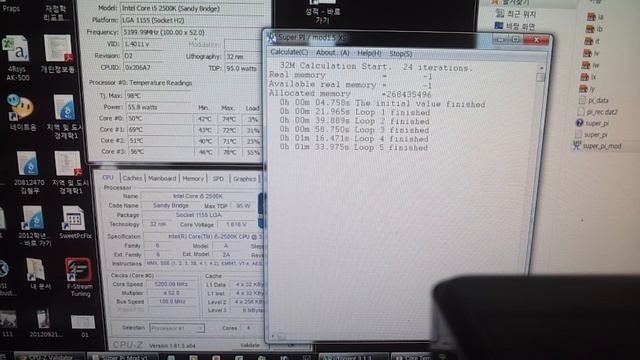The width and height of the screenshot is (640, 360).
Task: Click the Super PI scrollbar up arrow
Action: [x=541, y=68]
